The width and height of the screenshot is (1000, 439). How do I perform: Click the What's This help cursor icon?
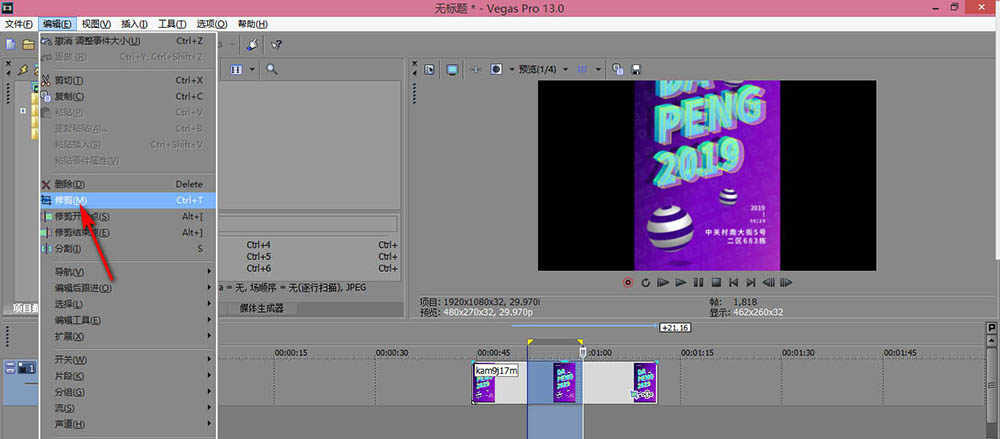276,45
